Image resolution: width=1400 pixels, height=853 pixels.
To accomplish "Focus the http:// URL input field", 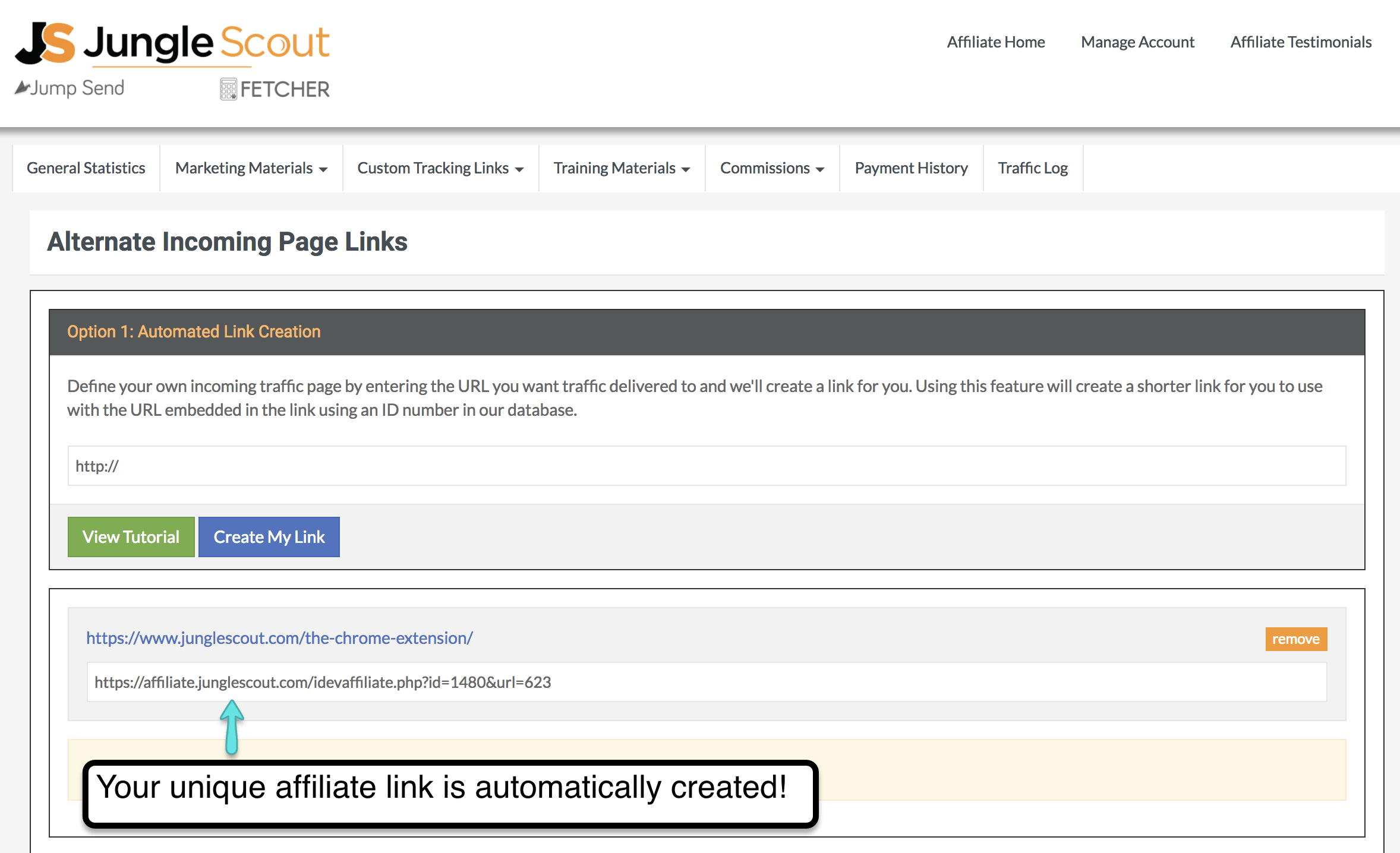I will (x=706, y=466).
